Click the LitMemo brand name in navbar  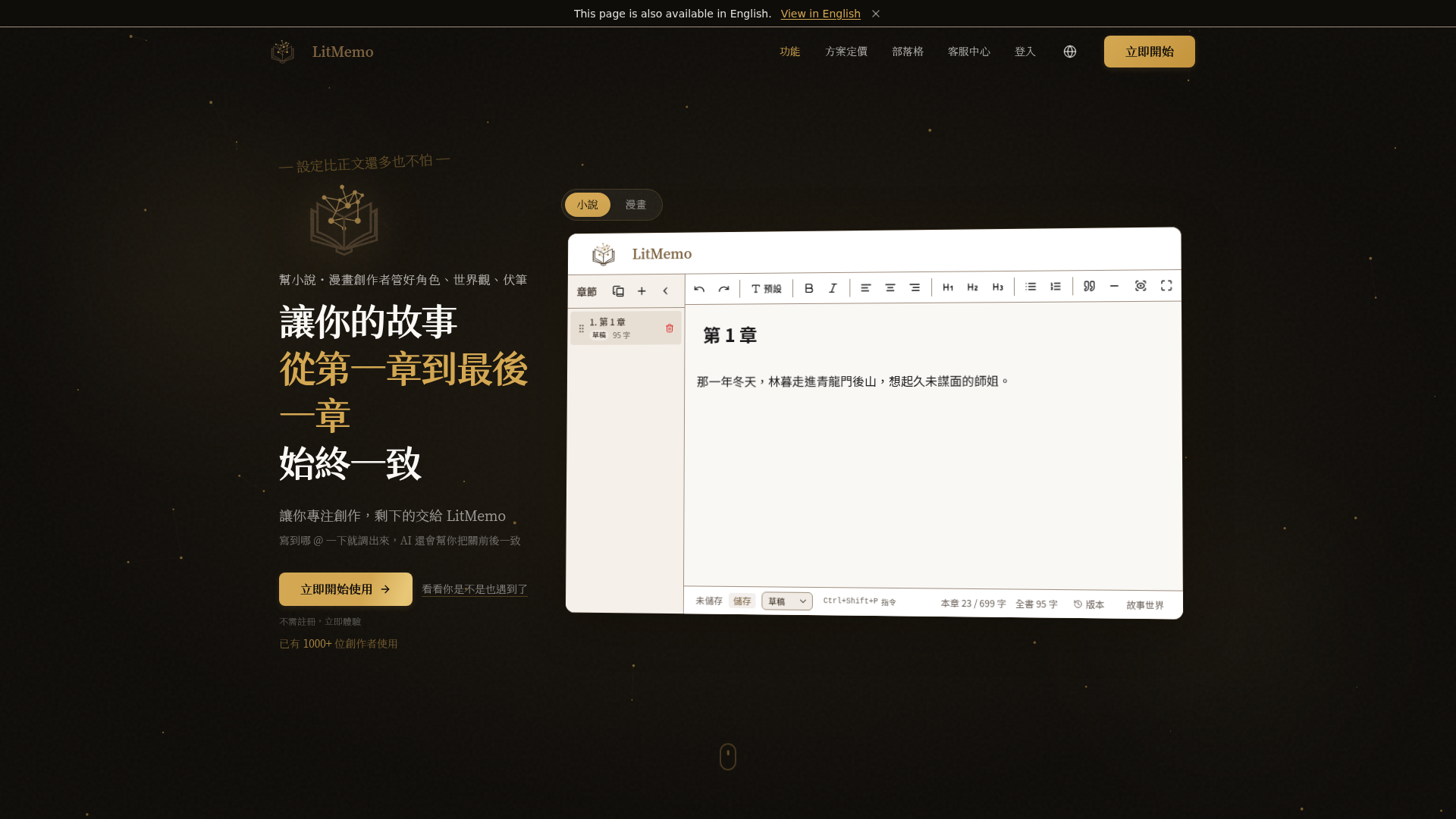[x=343, y=52]
